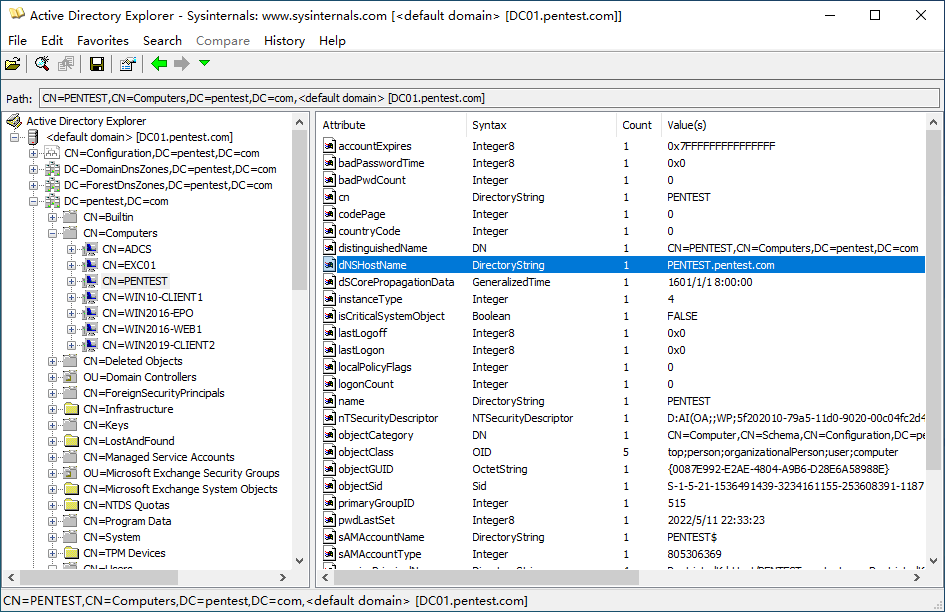The width and height of the screenshot is (945, 612).
Task: Click the OU icon for OU=Domain Controllers
Action: 71,377
